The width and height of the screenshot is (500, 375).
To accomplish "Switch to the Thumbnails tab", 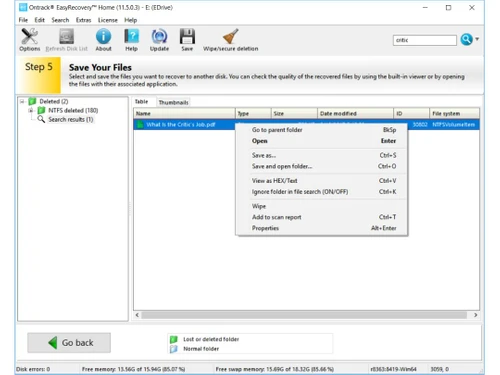I will coord(173,102).
